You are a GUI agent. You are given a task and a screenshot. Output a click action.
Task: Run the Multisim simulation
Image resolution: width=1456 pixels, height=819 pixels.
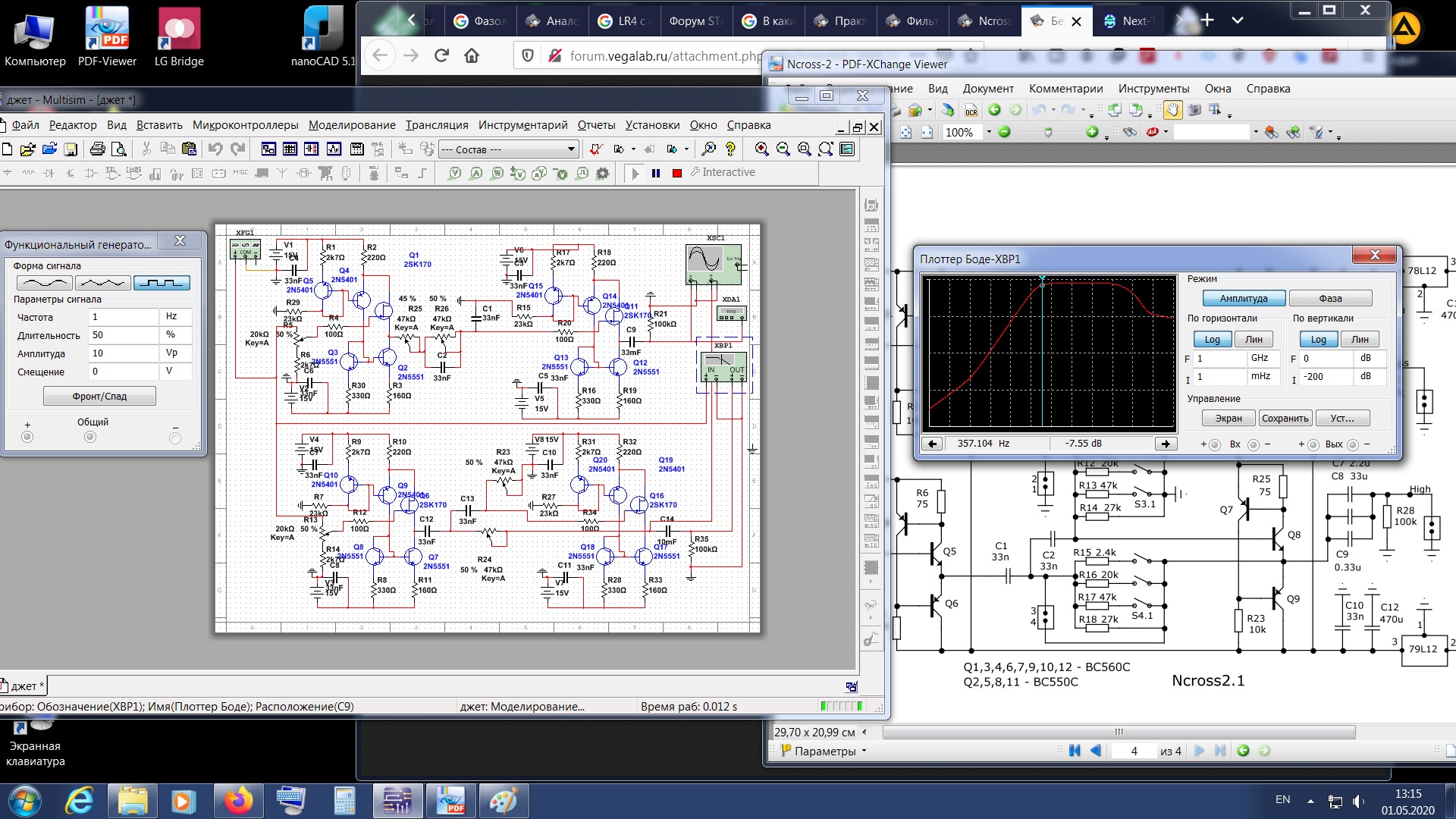coord(635,173)
